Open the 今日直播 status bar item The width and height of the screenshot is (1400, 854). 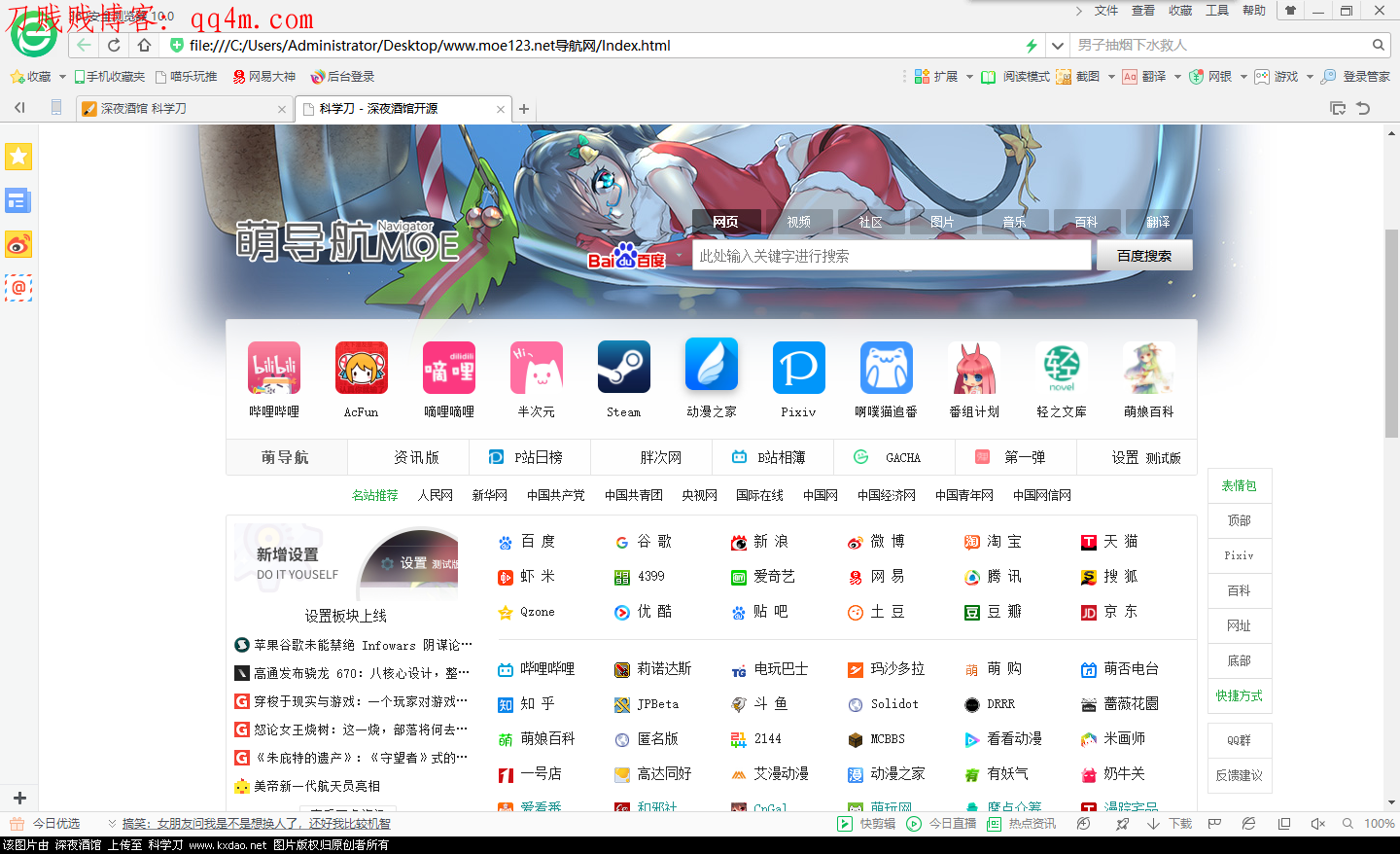(x=942, y=824)
